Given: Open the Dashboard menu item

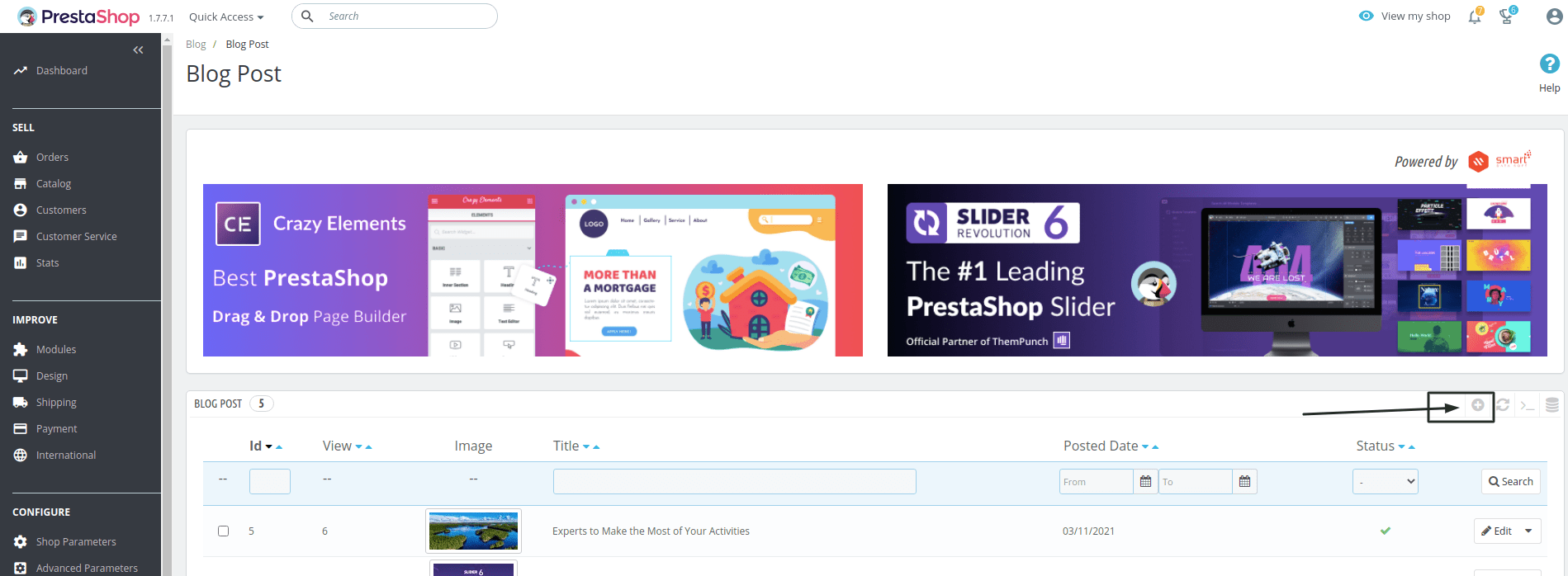Looking at the screenshot, I should coord(61,71).
